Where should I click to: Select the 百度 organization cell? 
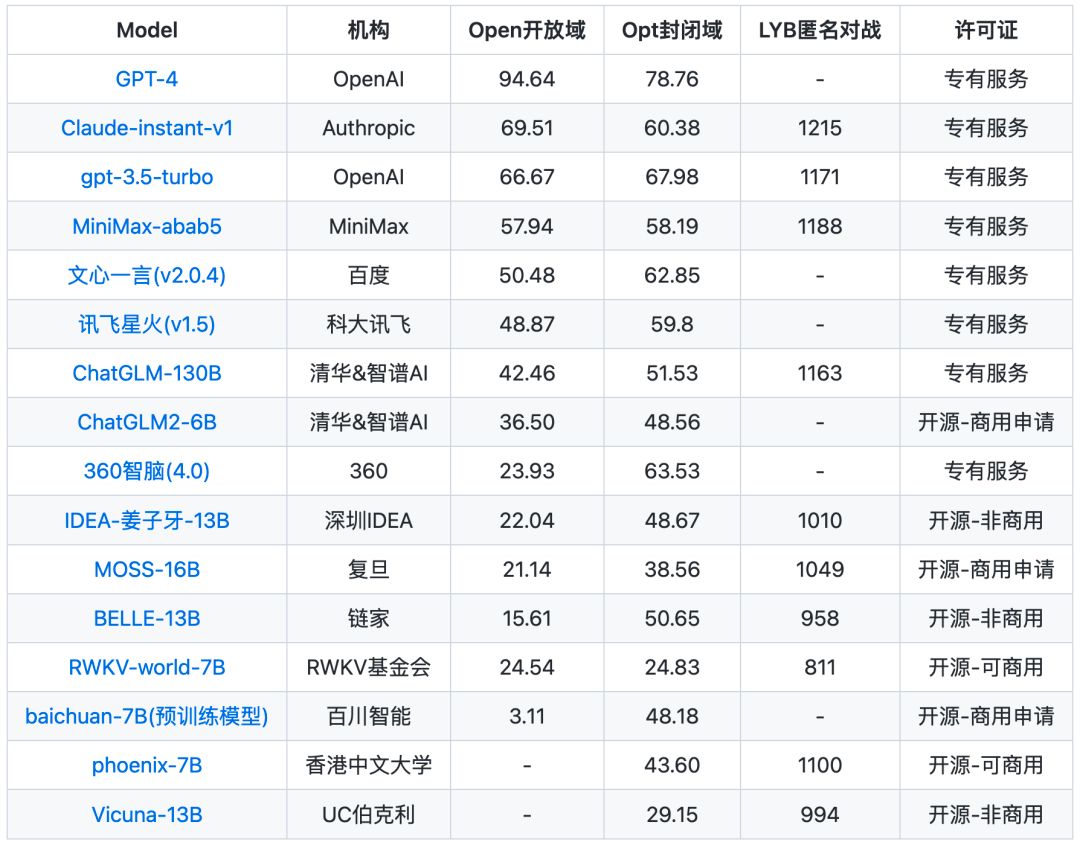pyautogui.click(x=368, y=276)
